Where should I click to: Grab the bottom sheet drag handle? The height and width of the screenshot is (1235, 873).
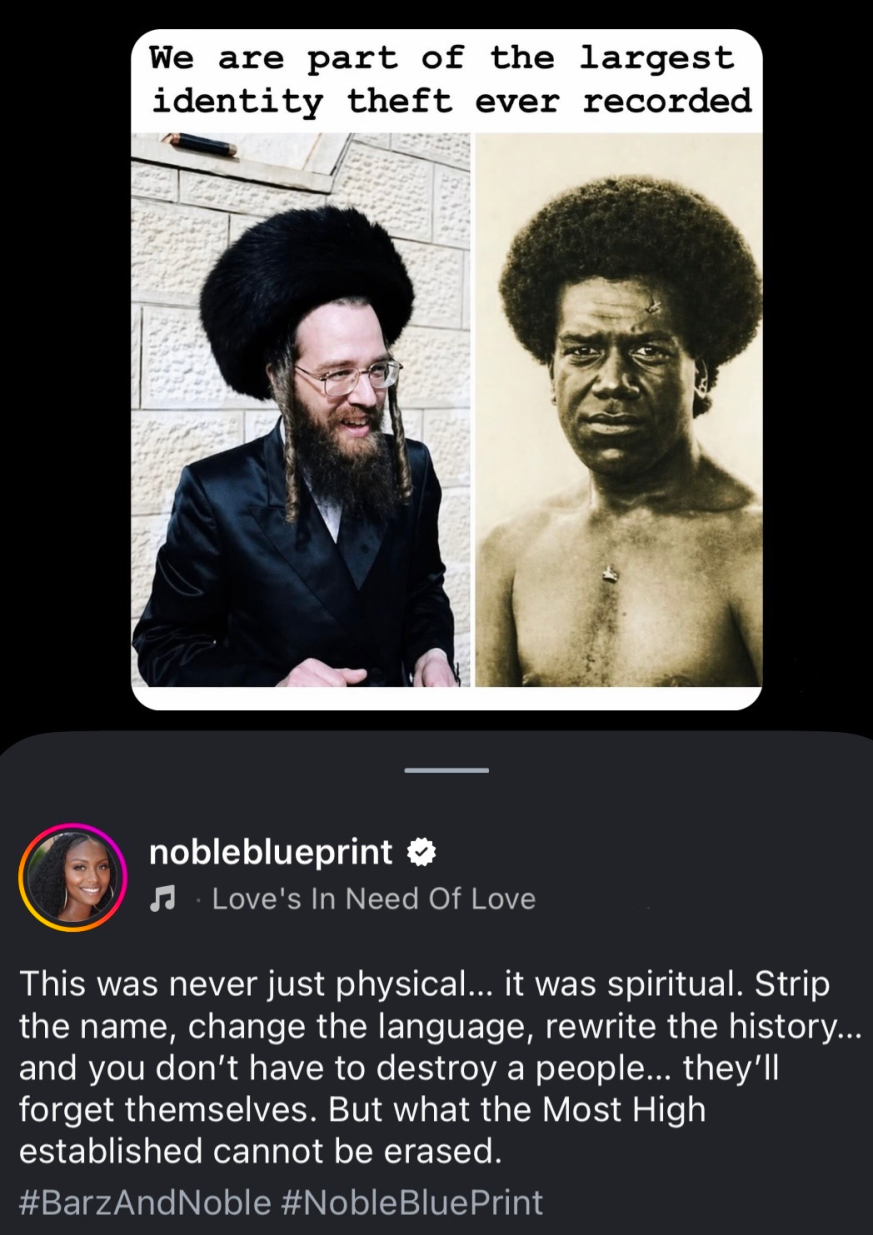[447, 770]
